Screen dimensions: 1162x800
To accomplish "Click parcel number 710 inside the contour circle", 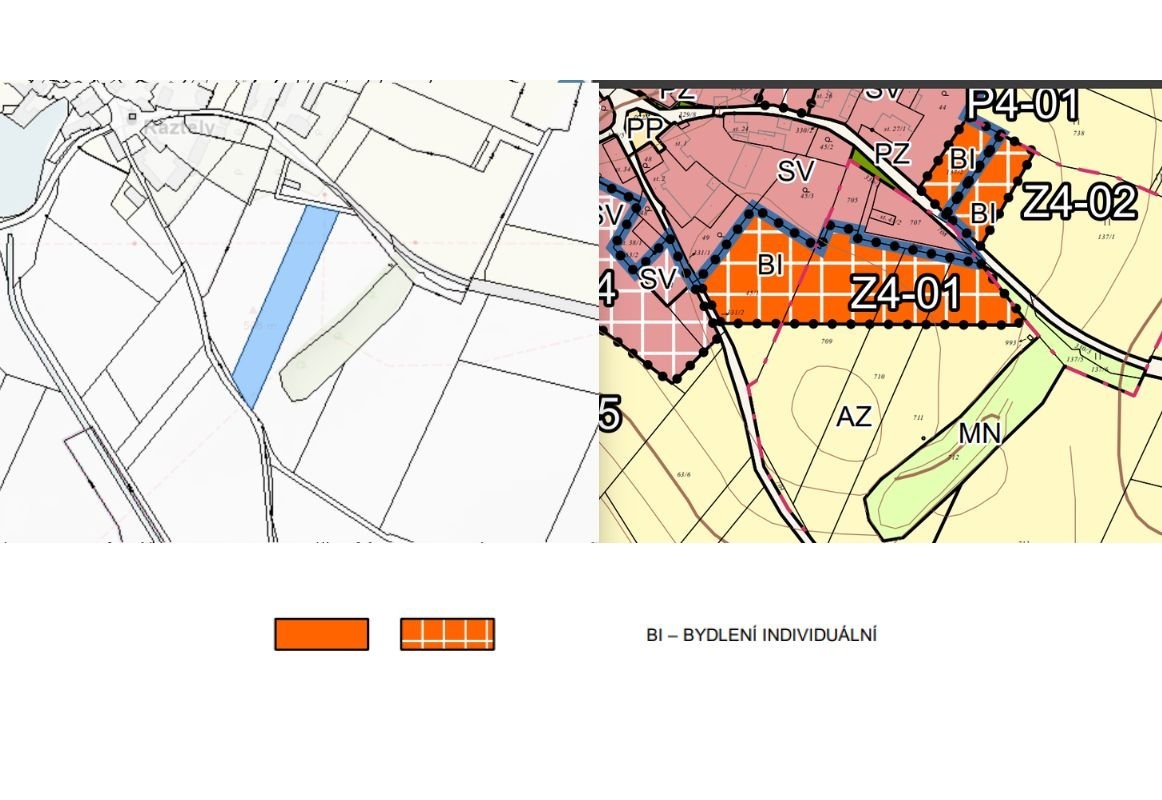I will (879, 377).
